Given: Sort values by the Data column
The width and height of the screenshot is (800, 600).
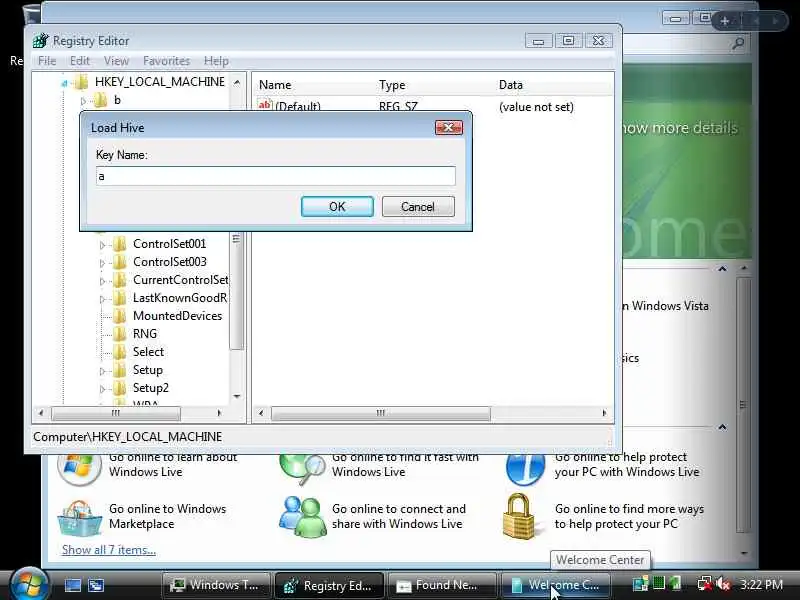Looking at the screenshot, I should [511, 85].
